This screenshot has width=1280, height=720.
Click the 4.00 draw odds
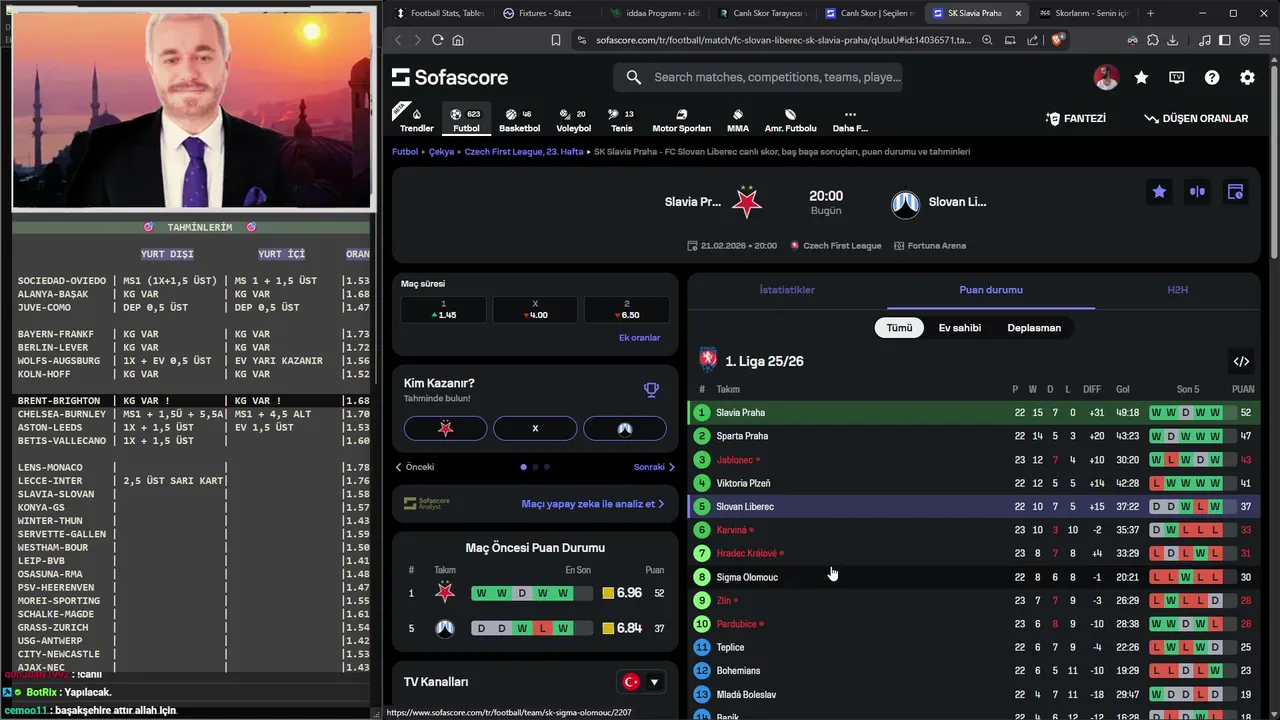click(535, 310)
